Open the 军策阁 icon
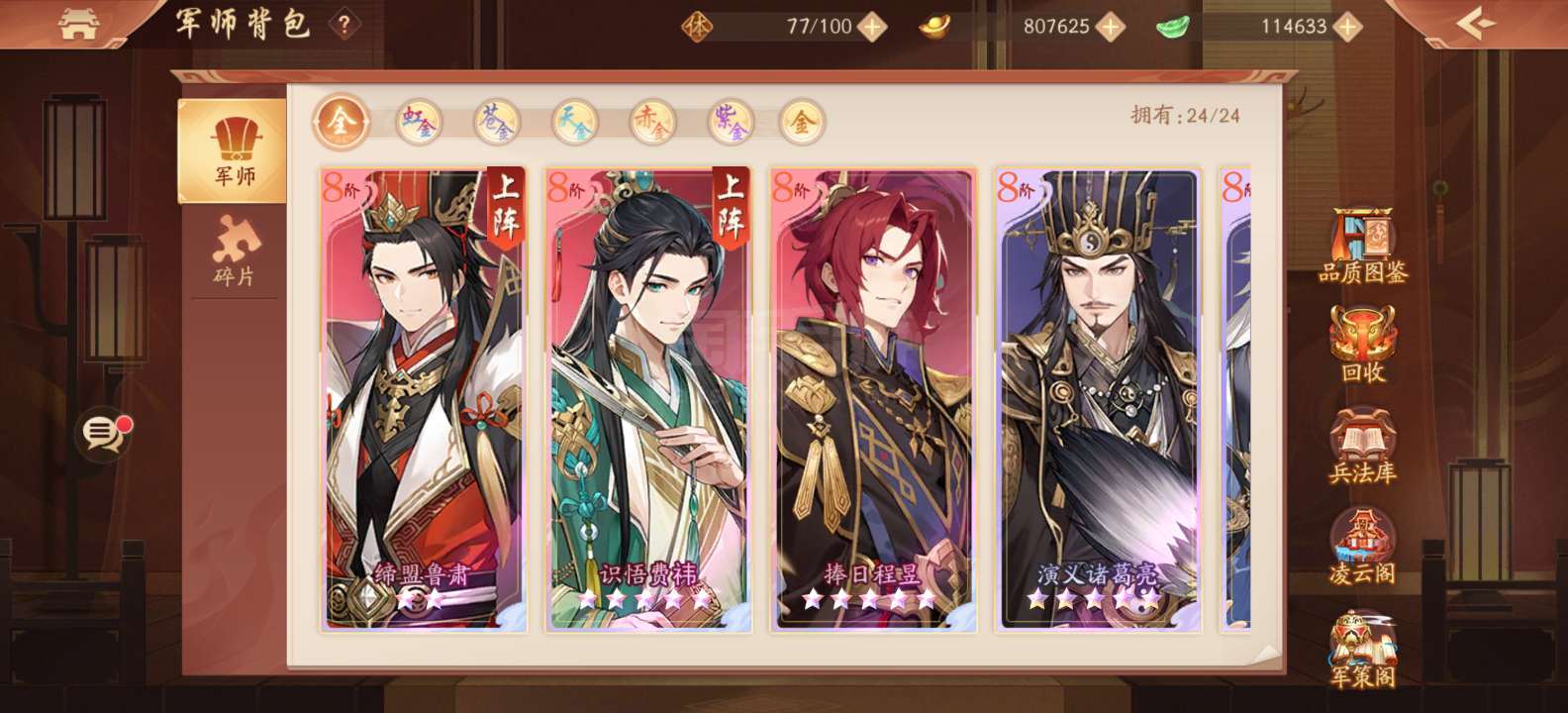This screenshot has width=1568, height=713. click(1362, 650)
